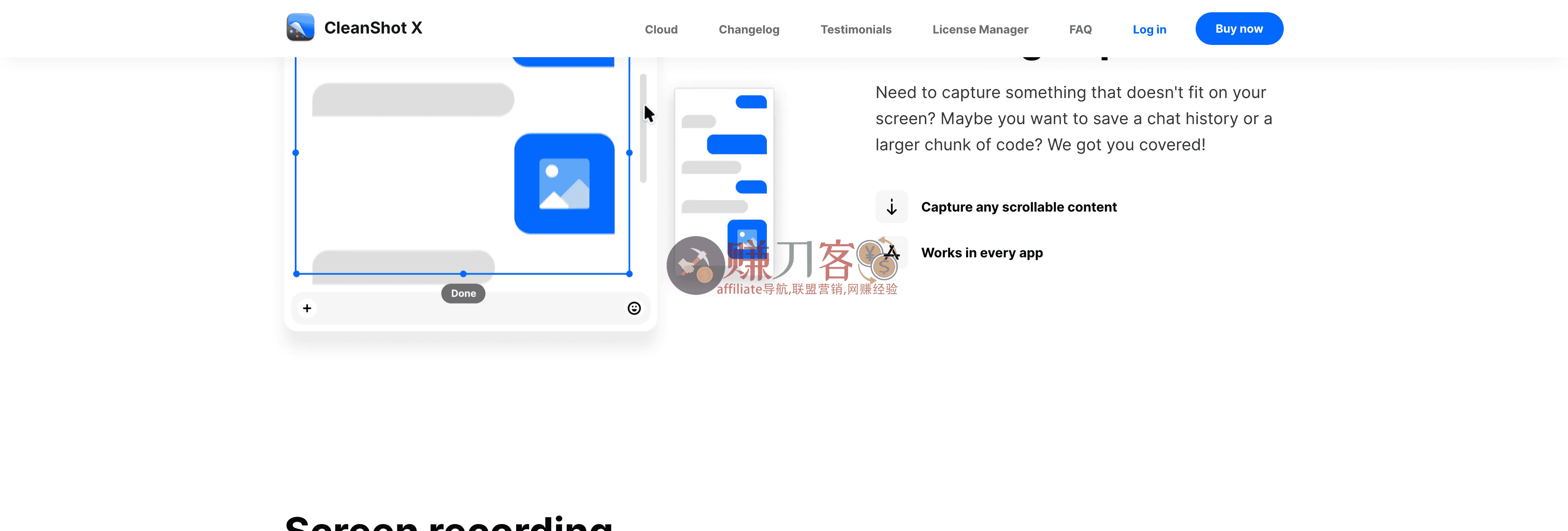This screenshot has height=531, width=1568.
Task: Click the down arrow scrollable content icon
Action: pyautogui.click(x=892, y=207)
